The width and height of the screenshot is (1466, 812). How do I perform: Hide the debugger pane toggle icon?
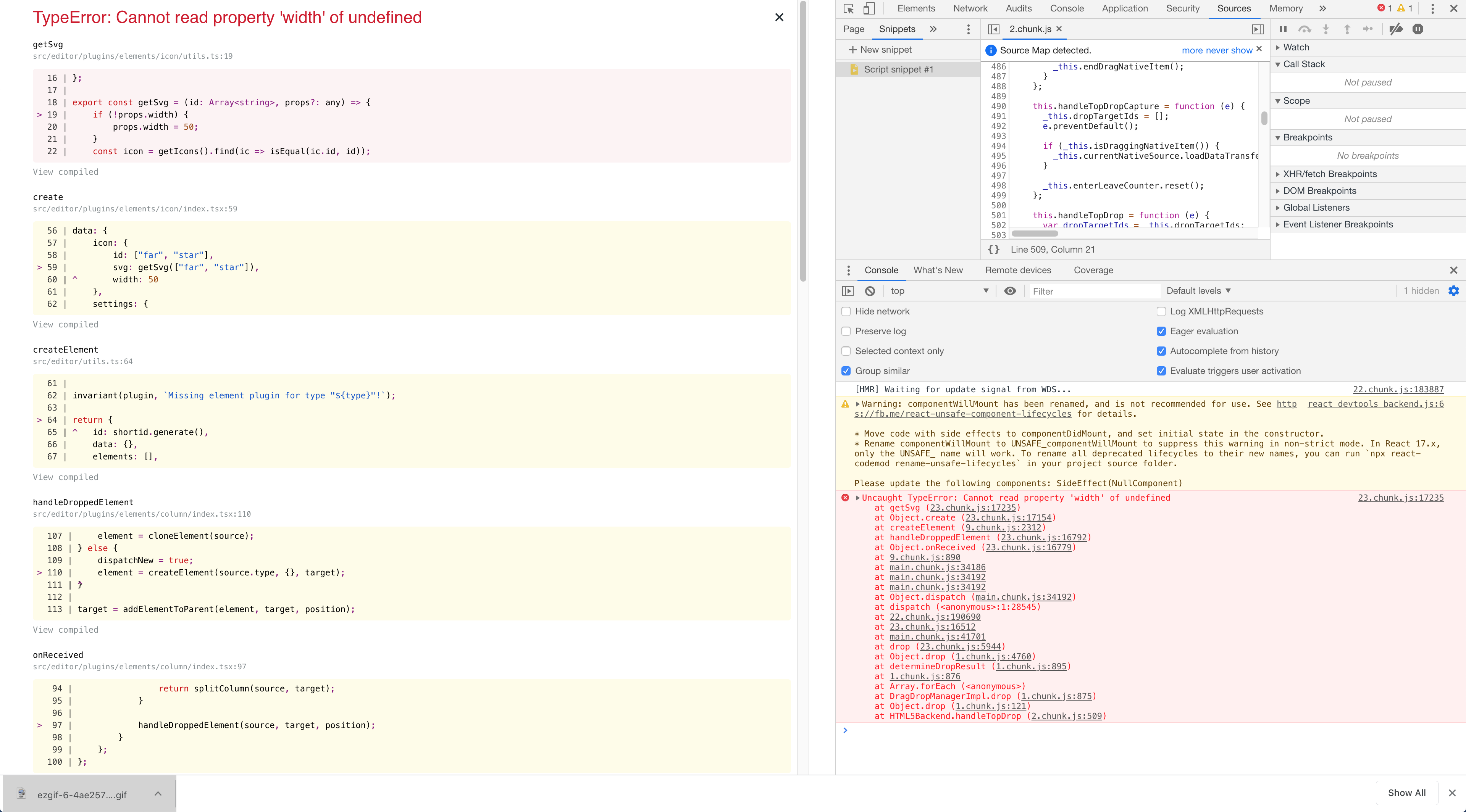point(1258,29)
